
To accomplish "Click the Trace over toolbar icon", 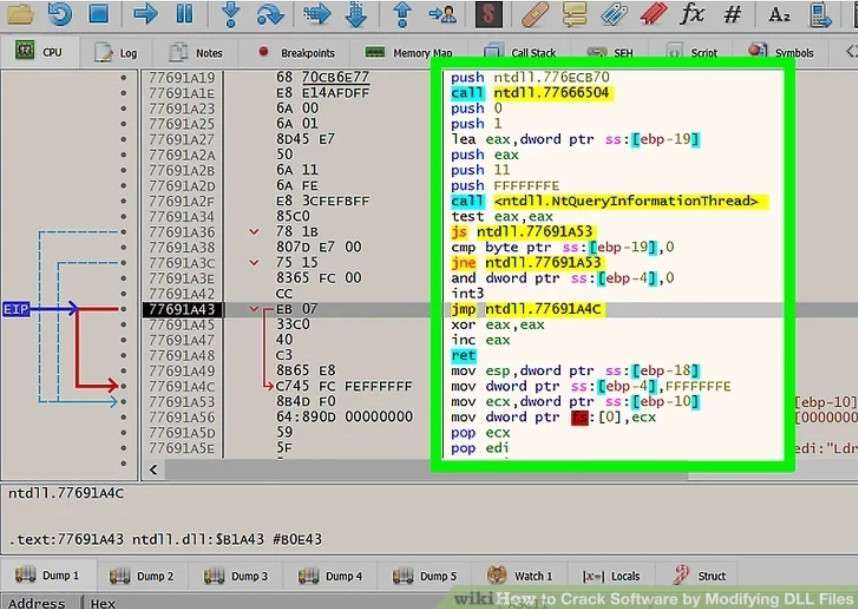I will coord(356,14).
